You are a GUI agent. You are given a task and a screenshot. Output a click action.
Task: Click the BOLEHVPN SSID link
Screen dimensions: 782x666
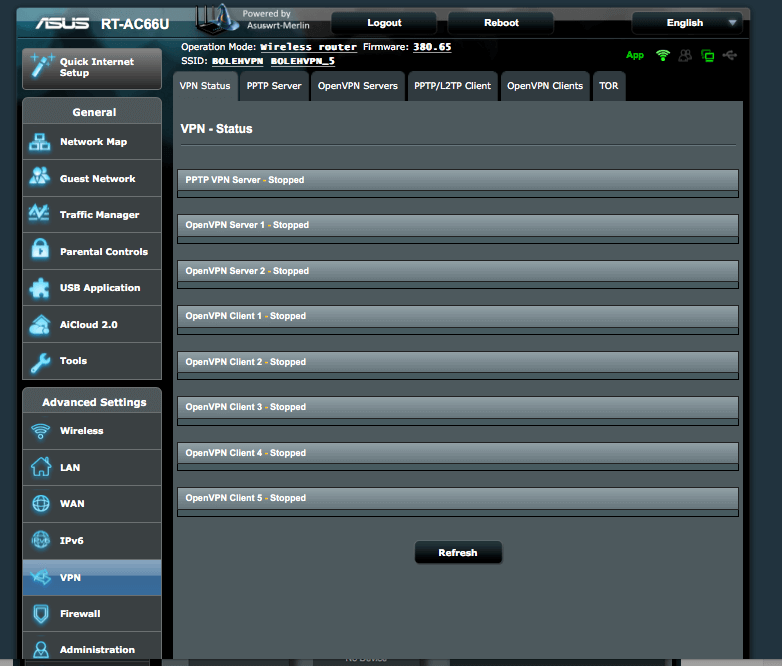click(237, 61)
